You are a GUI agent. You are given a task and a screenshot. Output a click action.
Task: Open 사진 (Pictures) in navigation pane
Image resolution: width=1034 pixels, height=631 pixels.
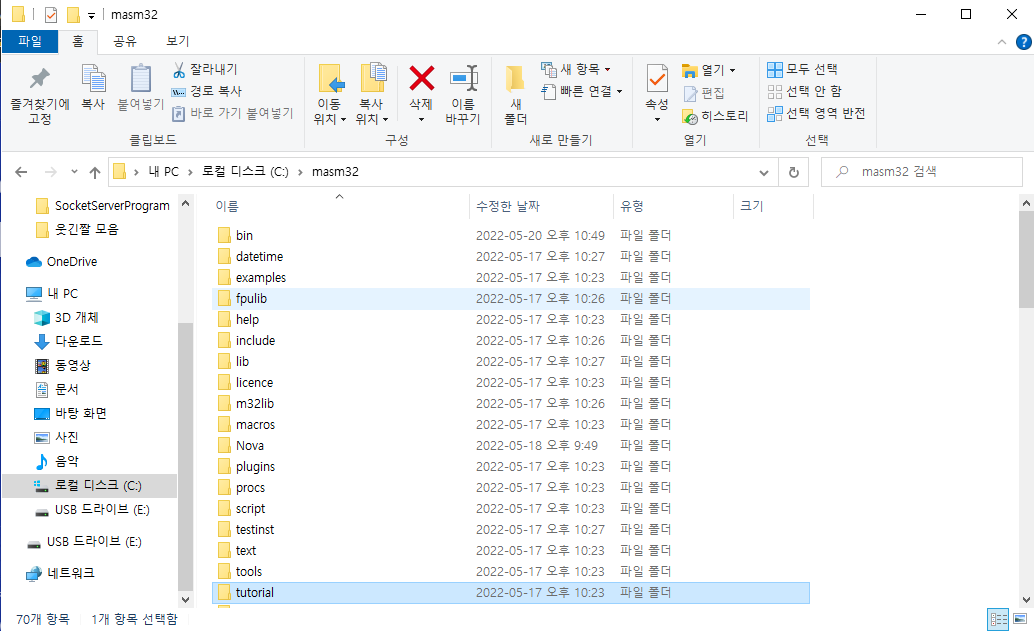coord(57,438)
